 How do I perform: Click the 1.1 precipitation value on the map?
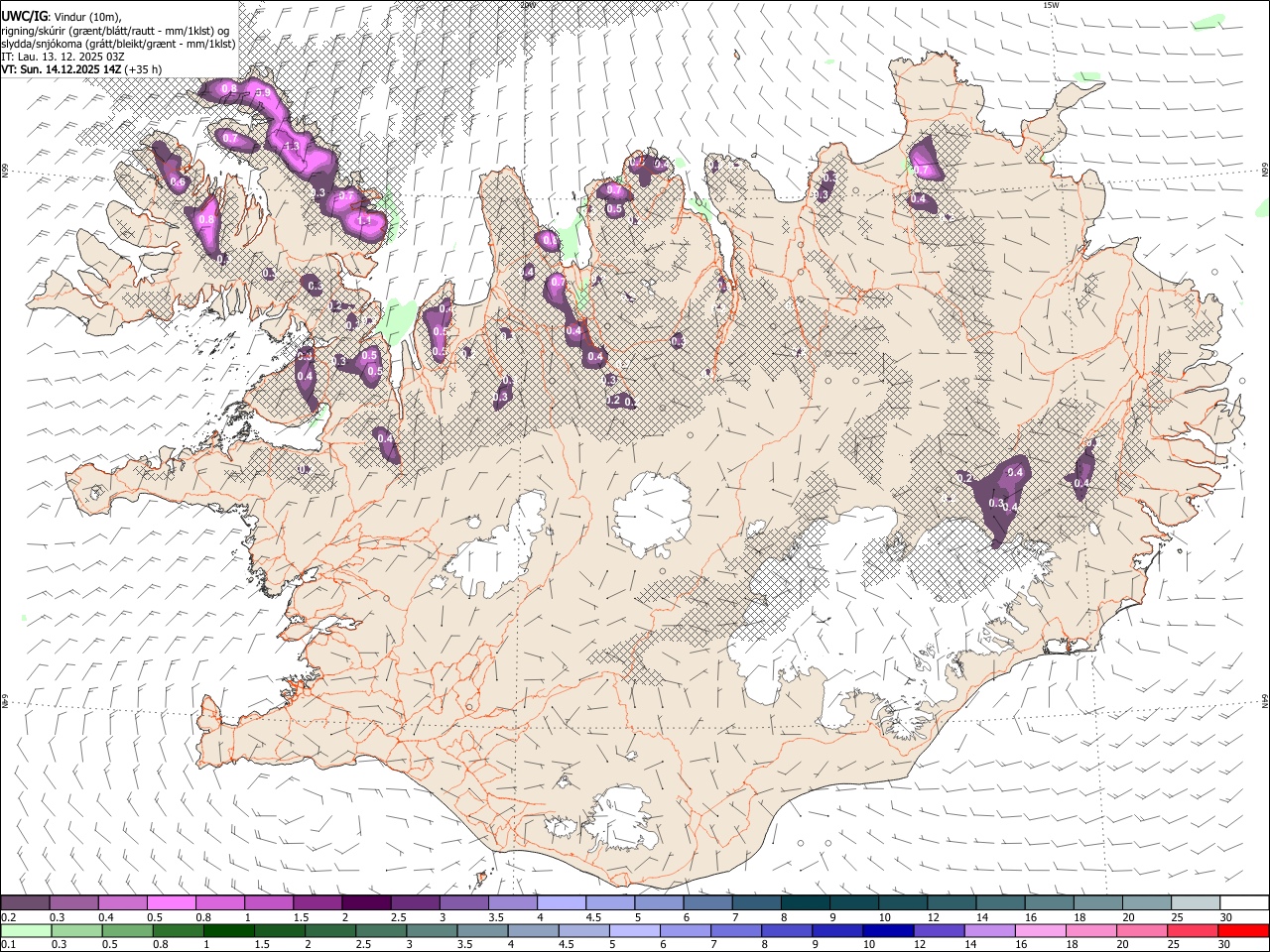coord(364,220)
